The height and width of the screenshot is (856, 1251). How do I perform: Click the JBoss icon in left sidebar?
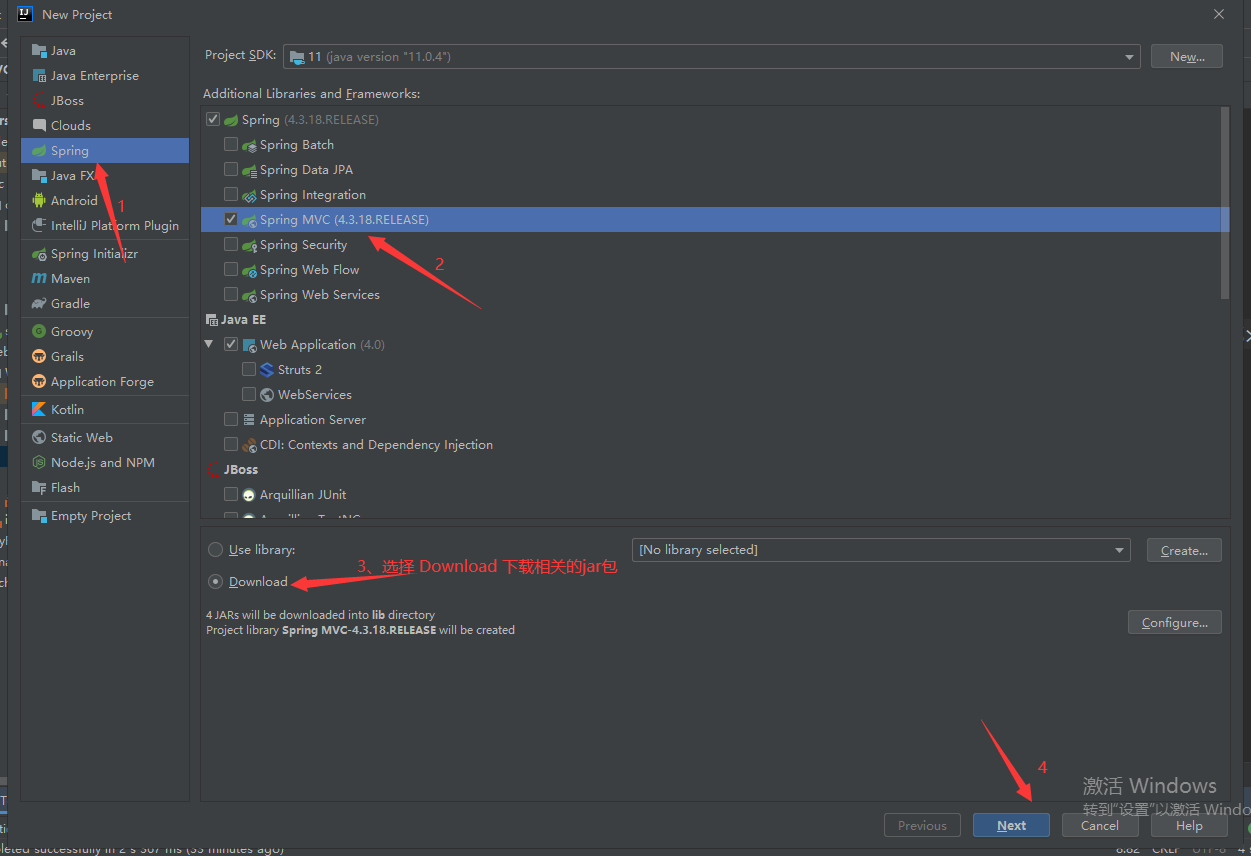[x=39, y=101]
